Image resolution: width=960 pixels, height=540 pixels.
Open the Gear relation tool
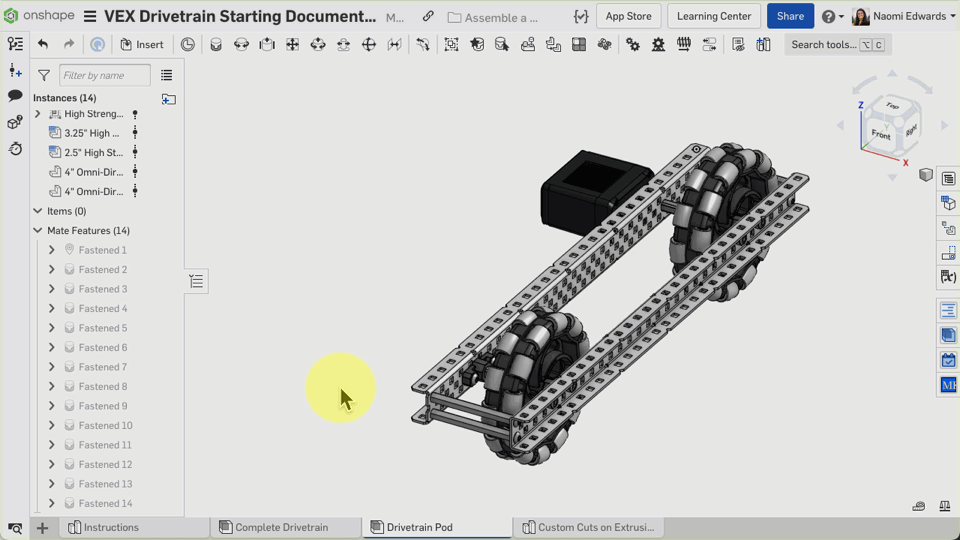[x=633, y=44]
